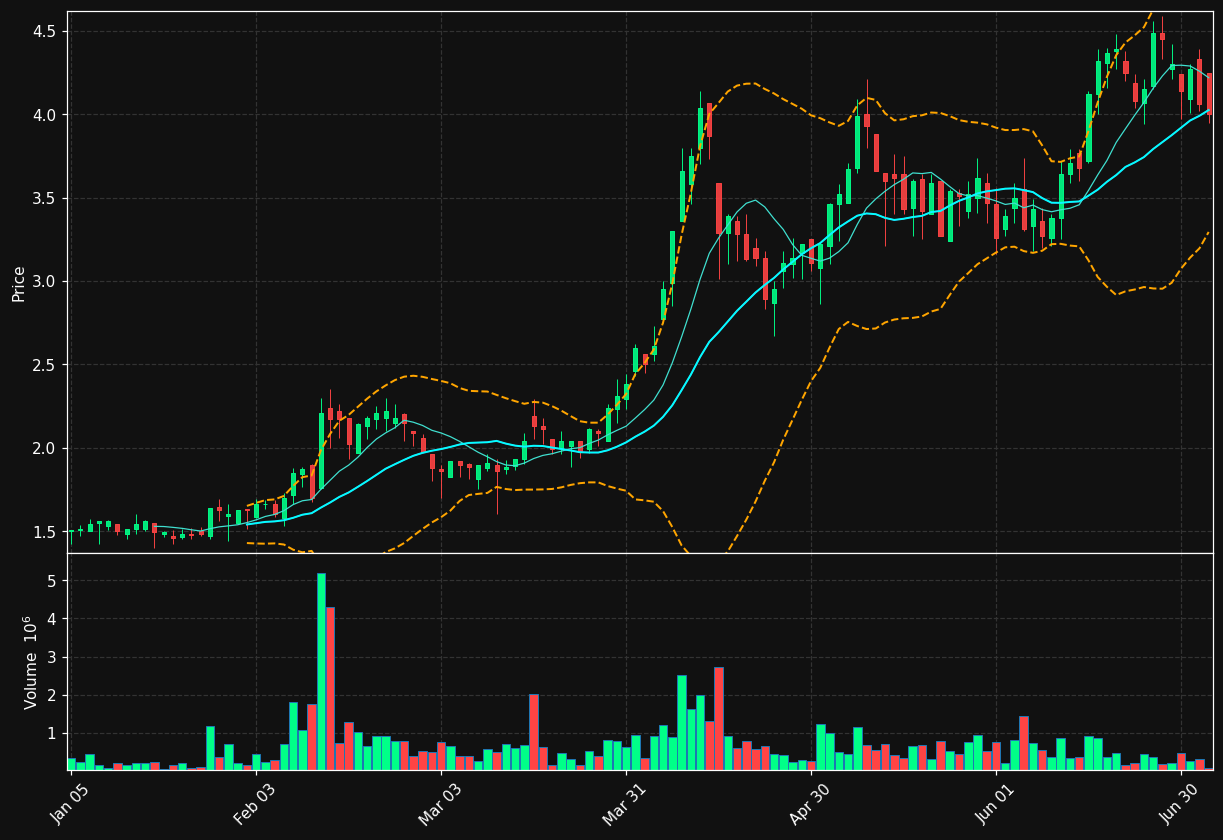Viewport: 1223px width, 840px height.
Task: Click the "Feb 03" date label
Action: point(254,803)
